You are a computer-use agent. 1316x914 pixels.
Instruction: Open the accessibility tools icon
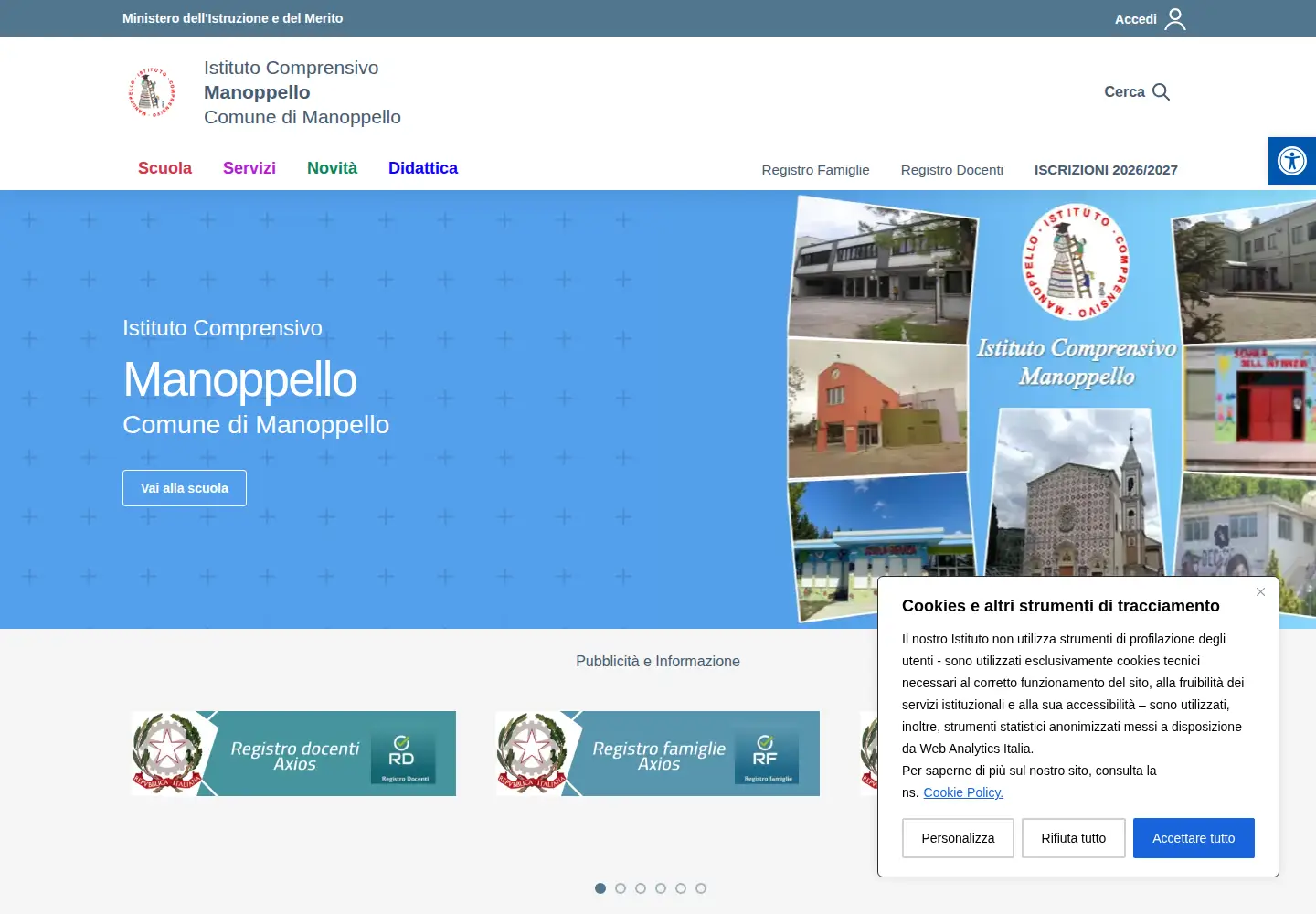click(x=1292, y=161)
